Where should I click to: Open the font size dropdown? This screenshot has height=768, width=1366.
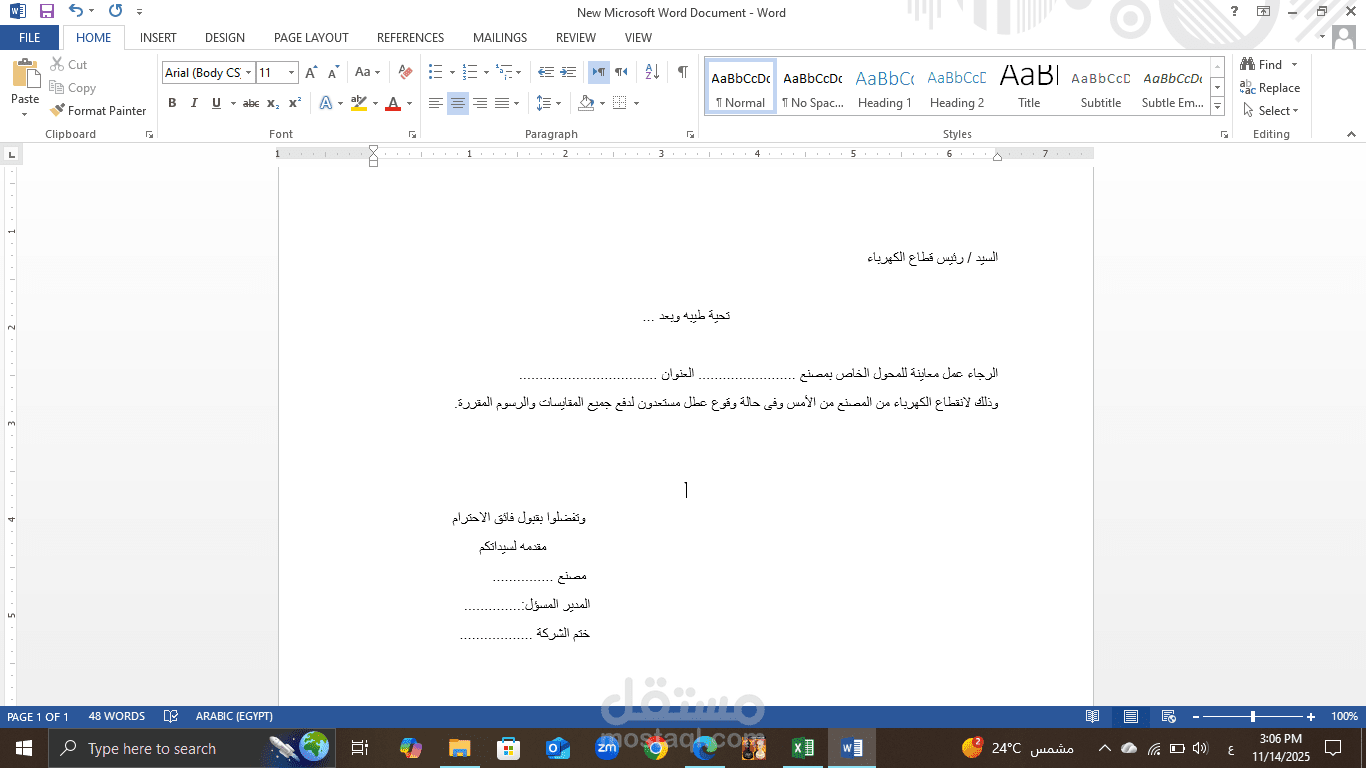click(x=290, y=72)
